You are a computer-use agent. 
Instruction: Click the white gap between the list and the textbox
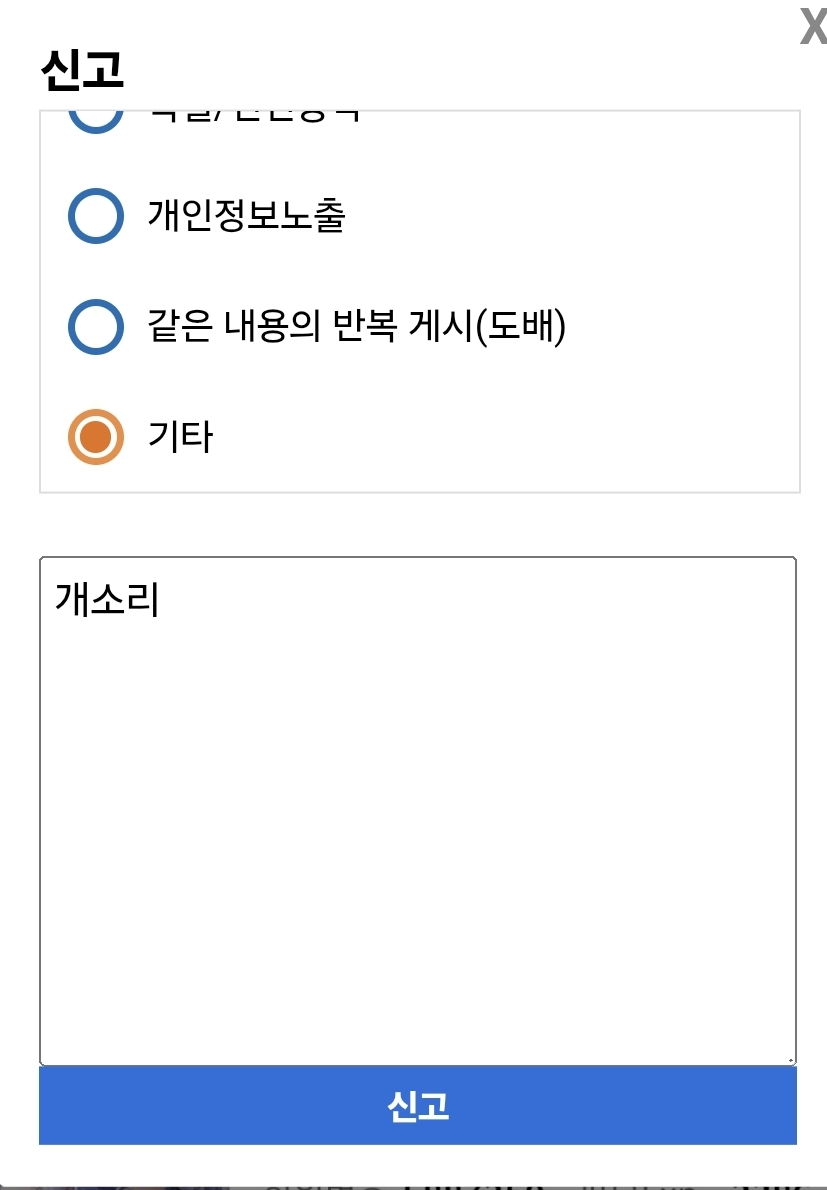(x=417, y=525)
